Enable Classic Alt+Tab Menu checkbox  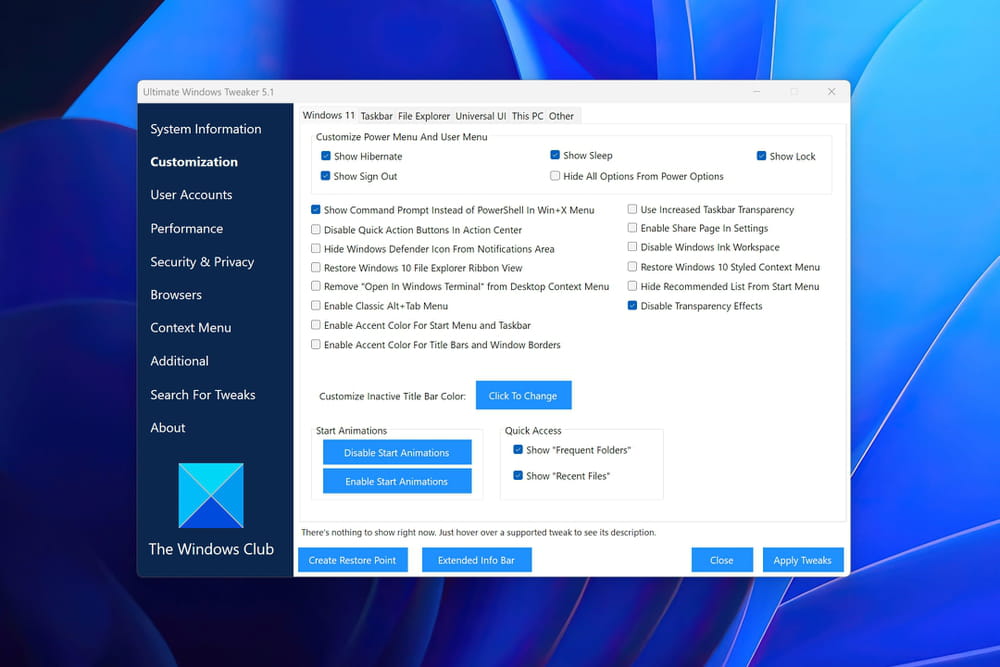pos(316,306)
